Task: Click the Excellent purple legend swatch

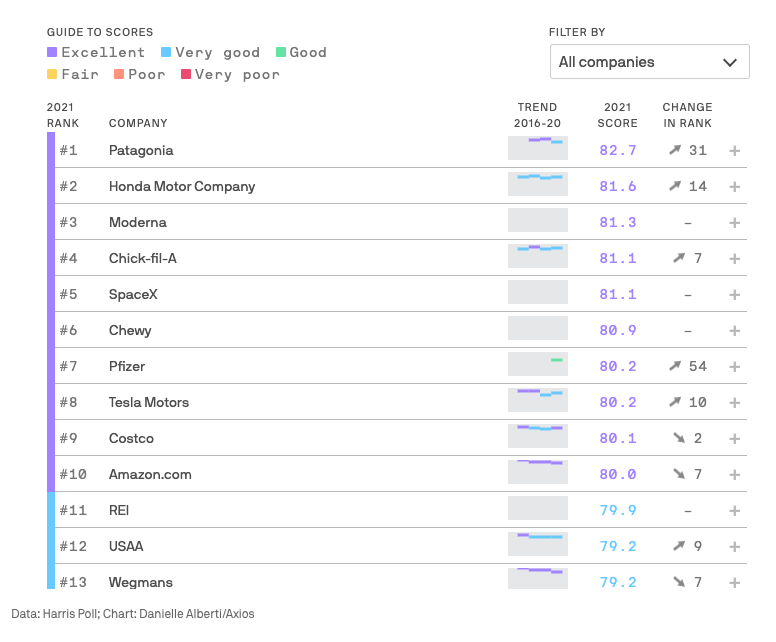Action: pyautogui.click(x=52, y=52)
